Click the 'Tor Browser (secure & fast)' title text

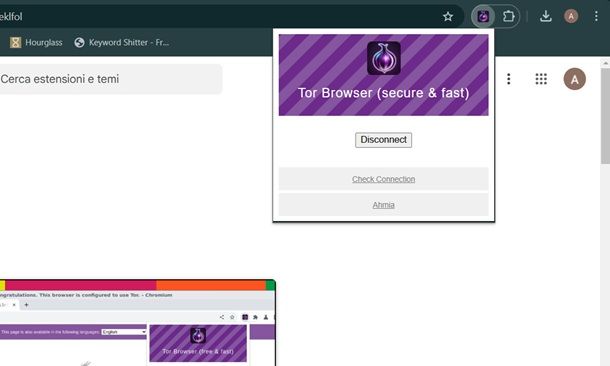click(x=384, y=93)
